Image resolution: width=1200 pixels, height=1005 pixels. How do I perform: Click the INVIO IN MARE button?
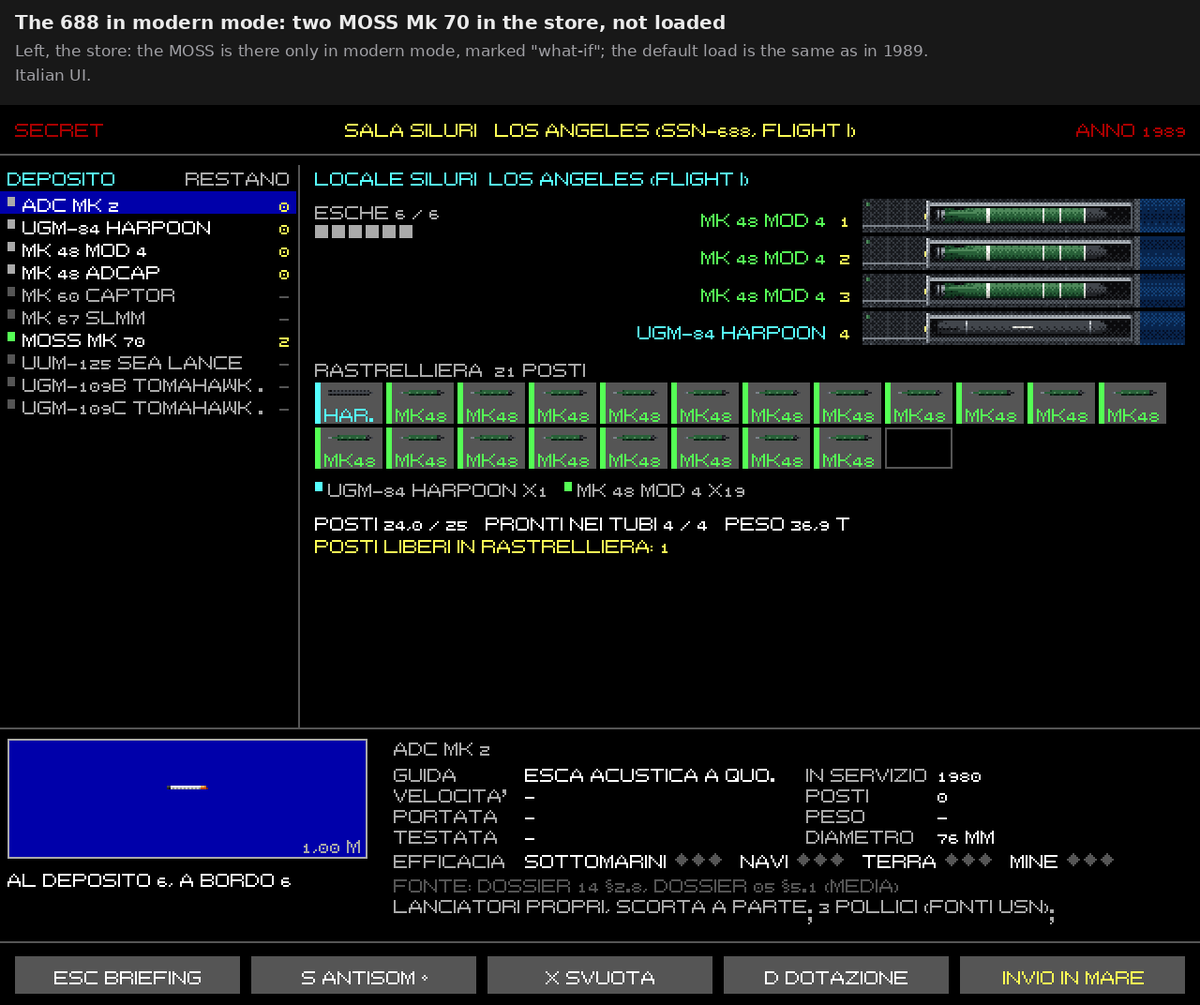pos(1072,977)
